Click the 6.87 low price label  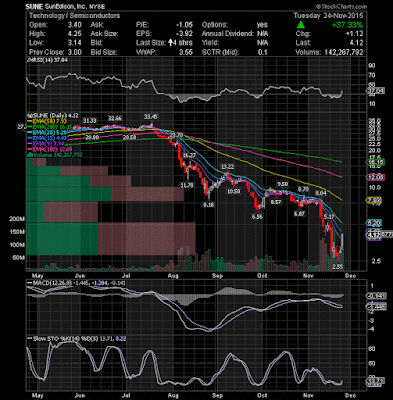(299, 214)
